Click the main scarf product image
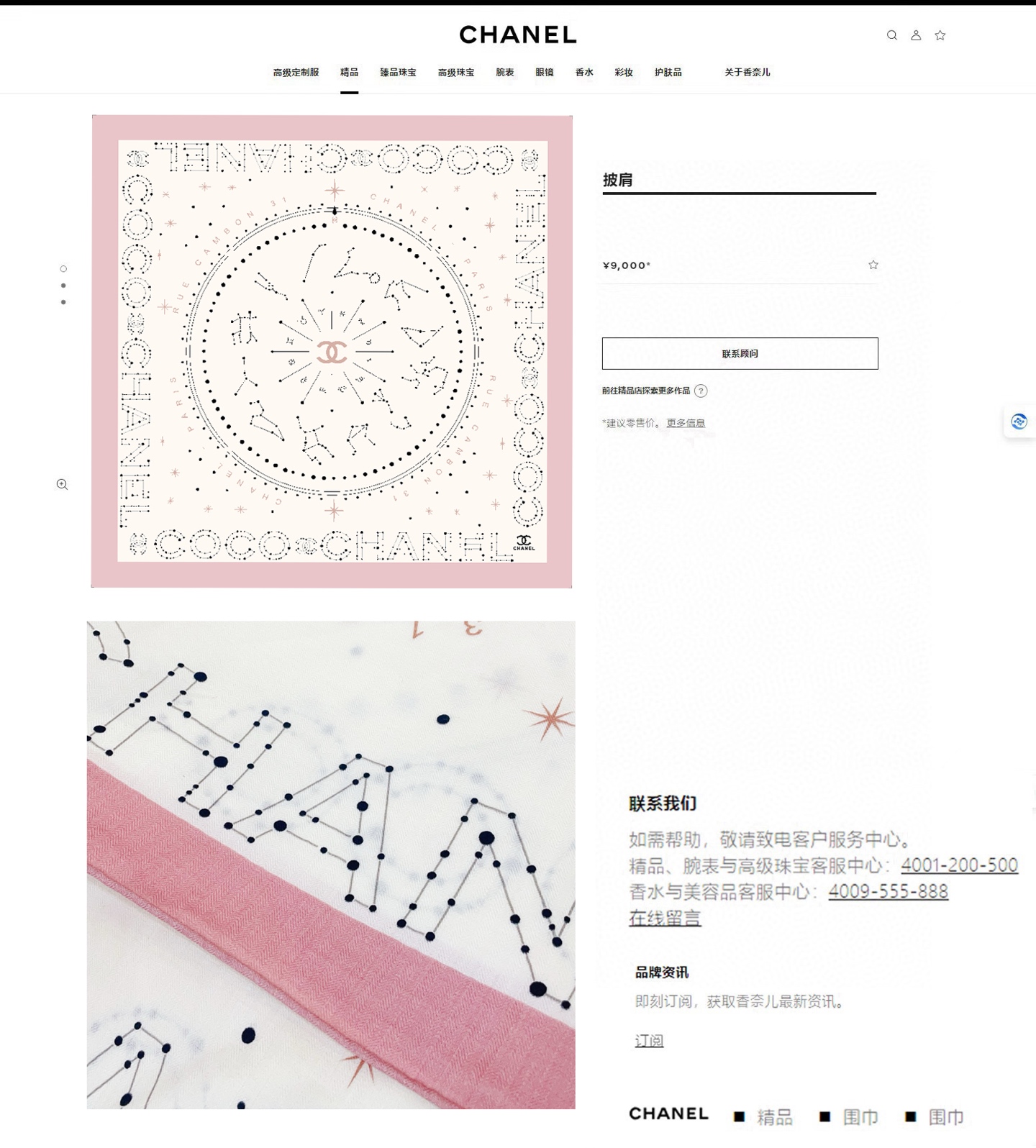 [332, 352]
